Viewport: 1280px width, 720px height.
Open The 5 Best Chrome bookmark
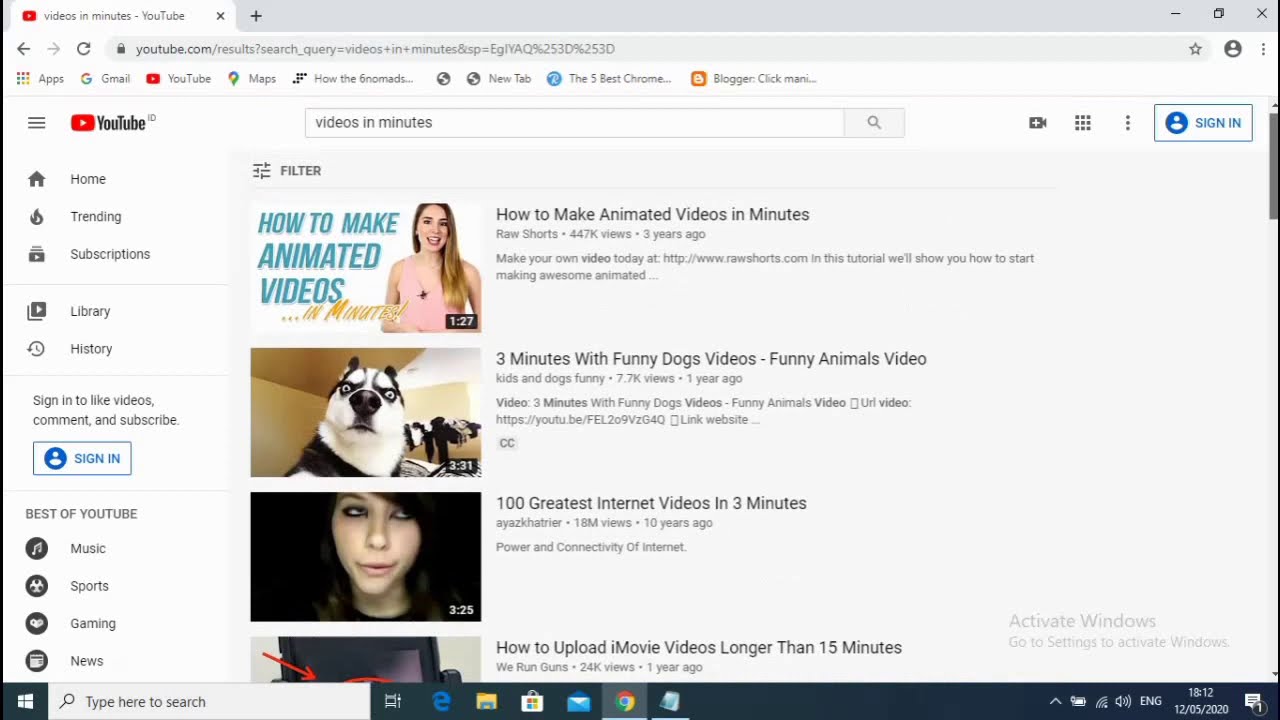[609, 79]
